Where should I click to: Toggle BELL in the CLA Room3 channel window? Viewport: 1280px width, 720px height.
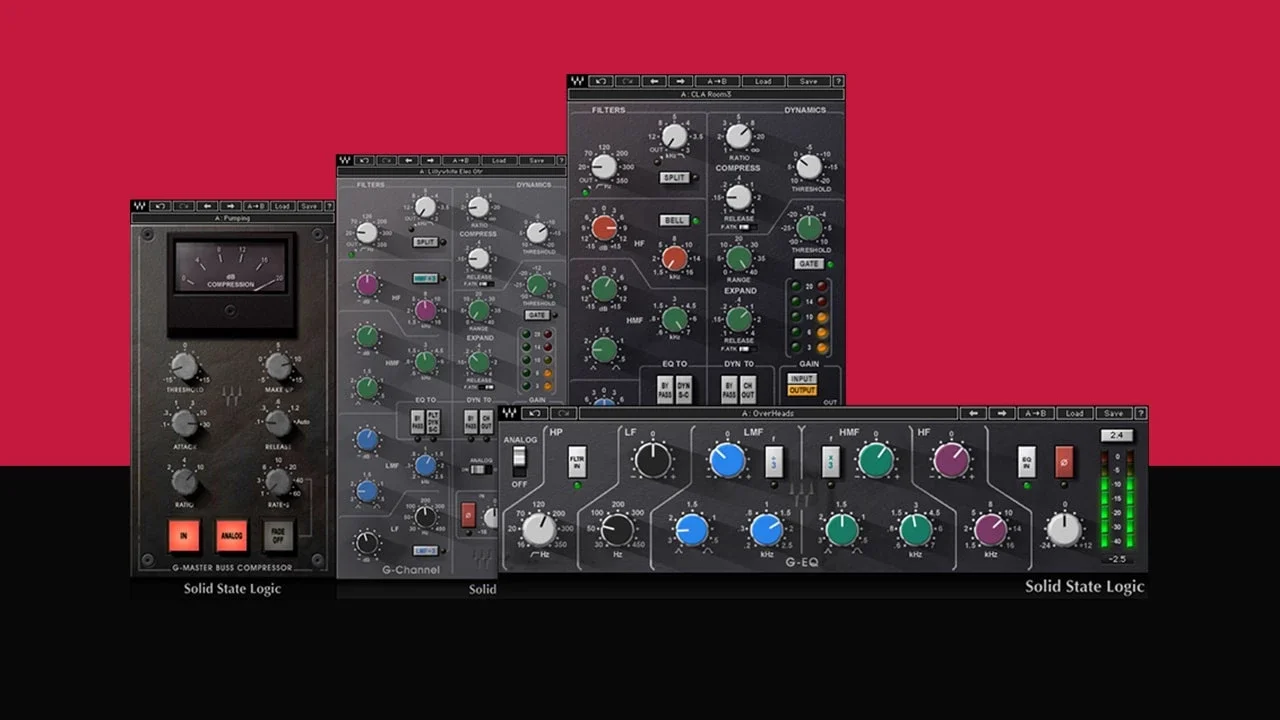point(673,220)
